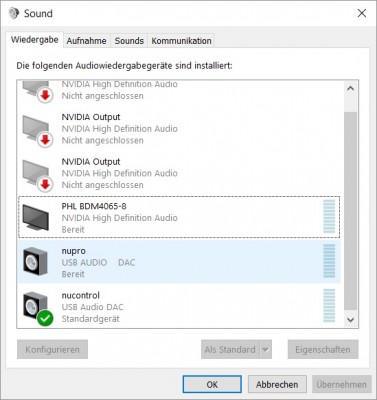Click the Eigenschaften button
377x400 pixels.
[x=323, y=350]
